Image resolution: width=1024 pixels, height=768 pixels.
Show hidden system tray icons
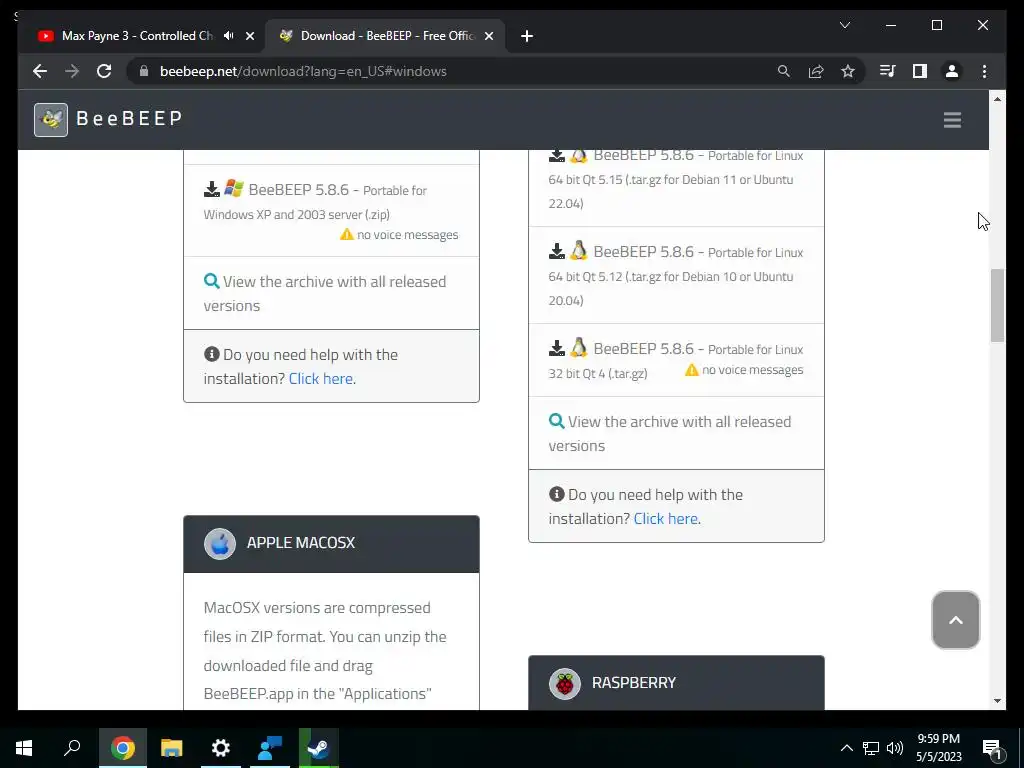[x=846, y=748]
